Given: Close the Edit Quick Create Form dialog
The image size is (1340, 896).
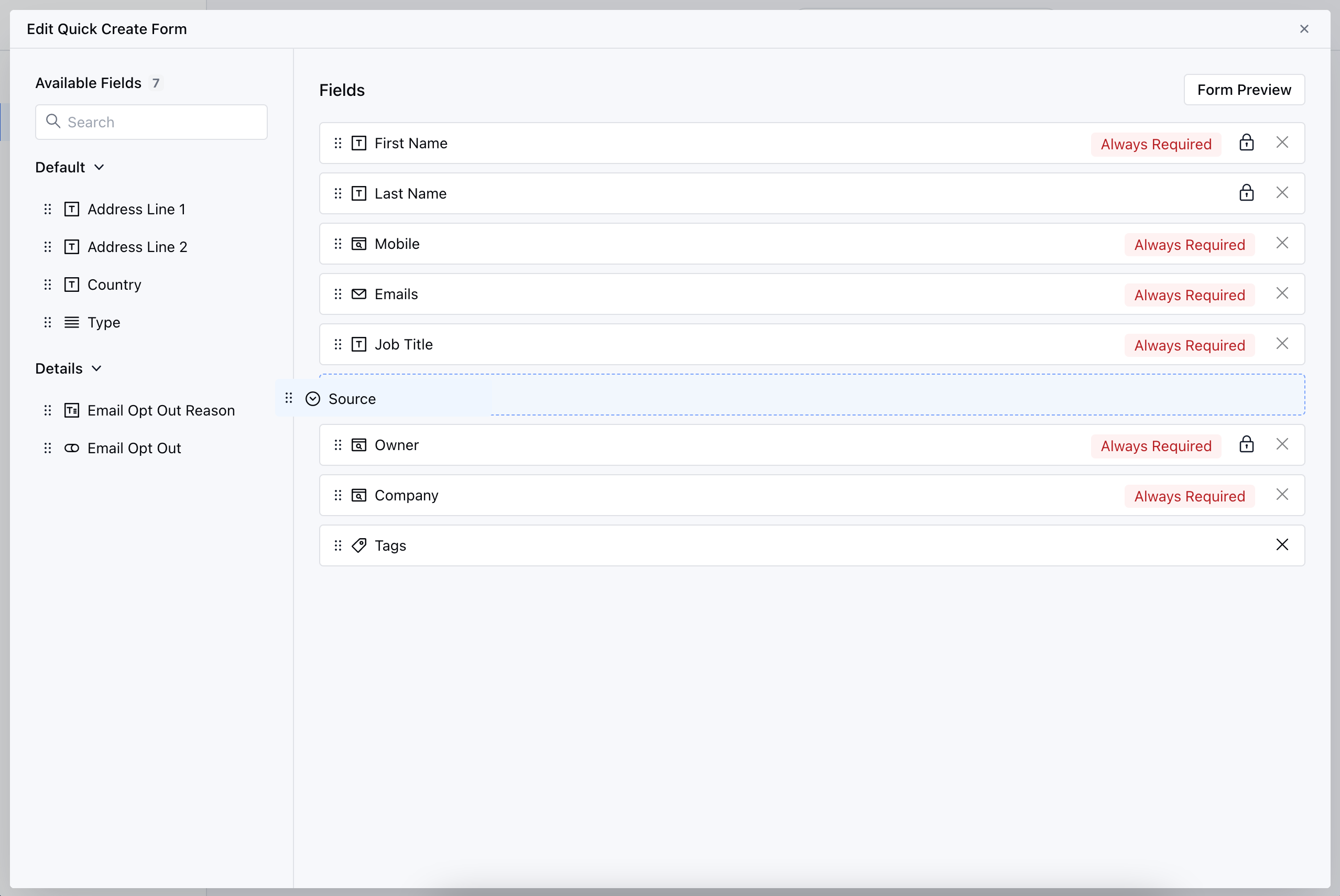Looking at the screenshot, I should (1303, 29).
